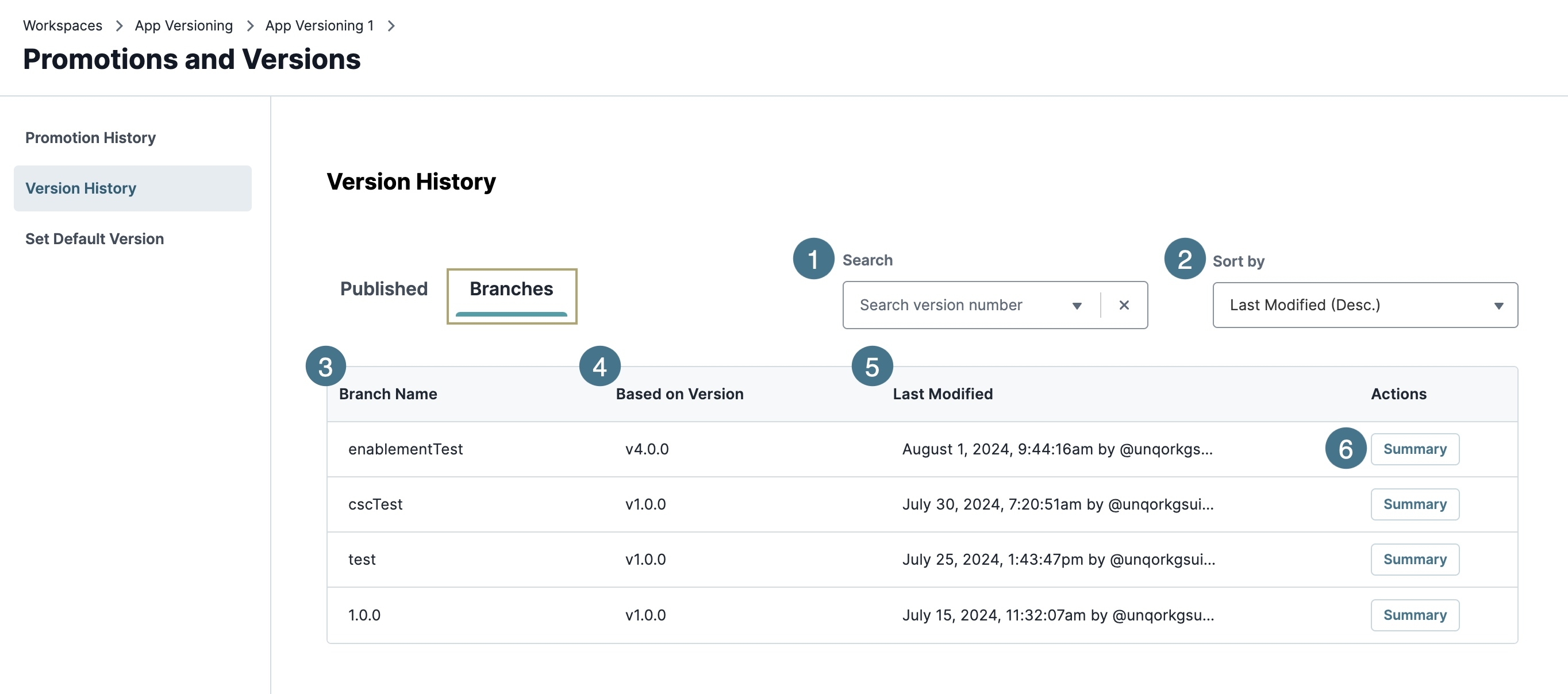Screen dimensions: 1568x694
Task: Open Promotion History in the sidebar
Action: click(x=90, y=137)
